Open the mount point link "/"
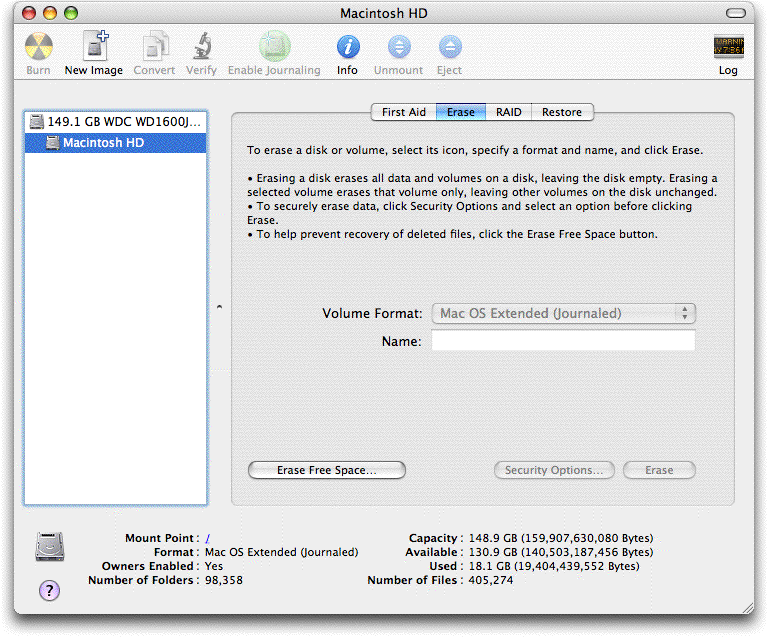 coord(208,538)
